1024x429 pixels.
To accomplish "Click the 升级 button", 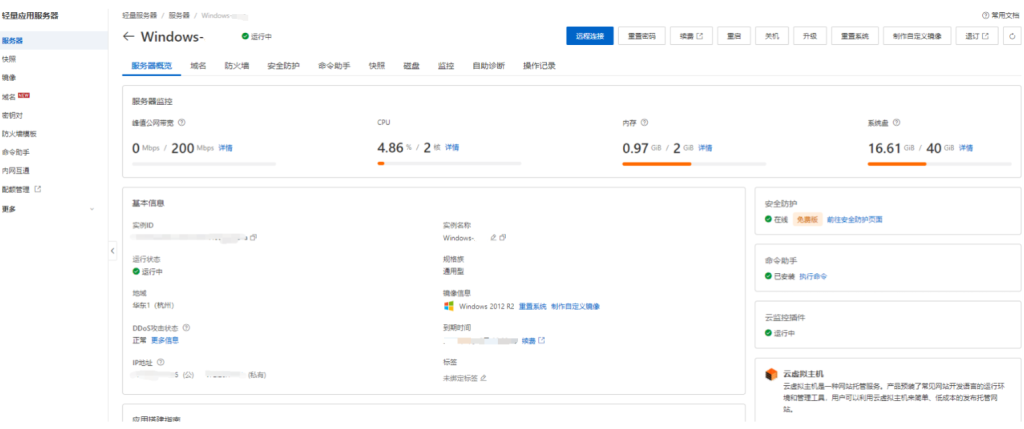I will (810, 37).
